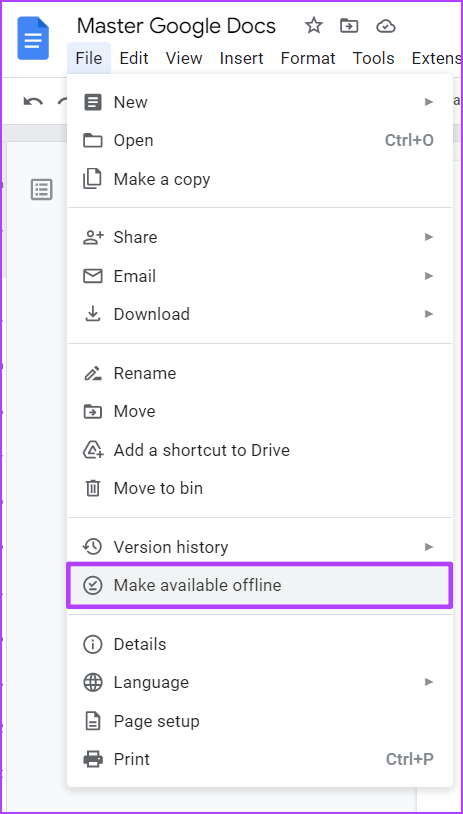Screen dimensions: 463x814
Task: Open the Google Docs home logo
Action: [x=33, y=38]
